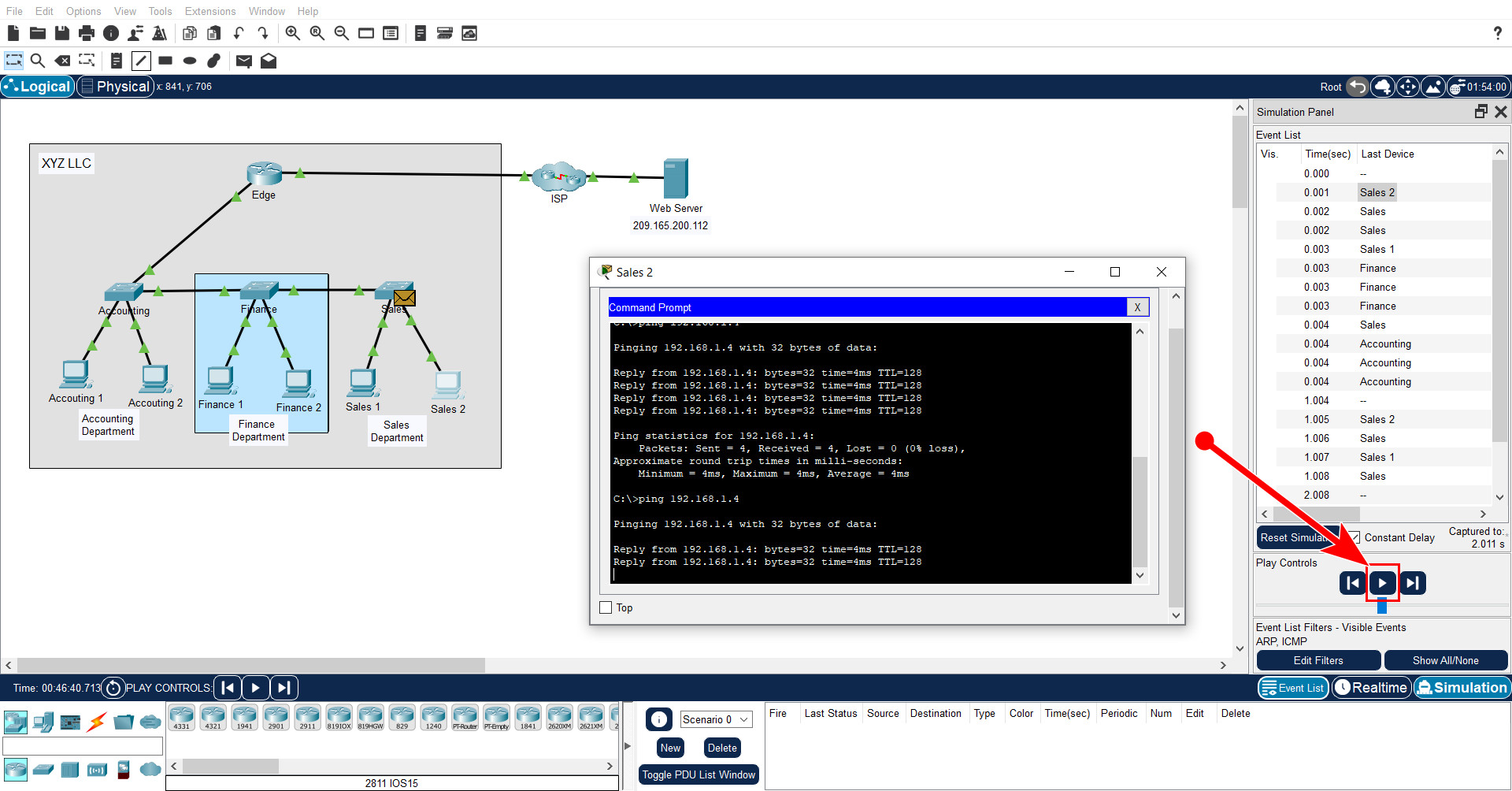Select the Draw Line tool
Screen dimensions: 1512x791
tap(141, 61)
